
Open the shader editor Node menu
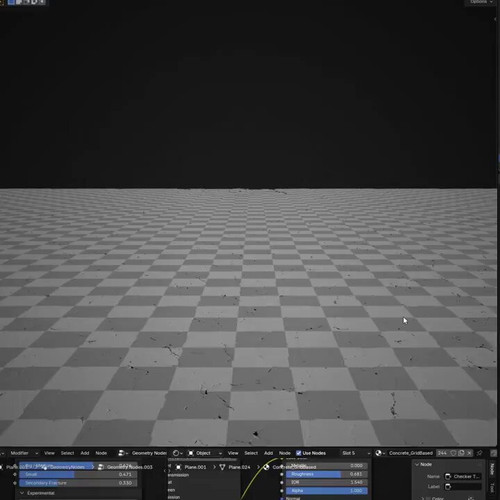[x=285, y=453]
